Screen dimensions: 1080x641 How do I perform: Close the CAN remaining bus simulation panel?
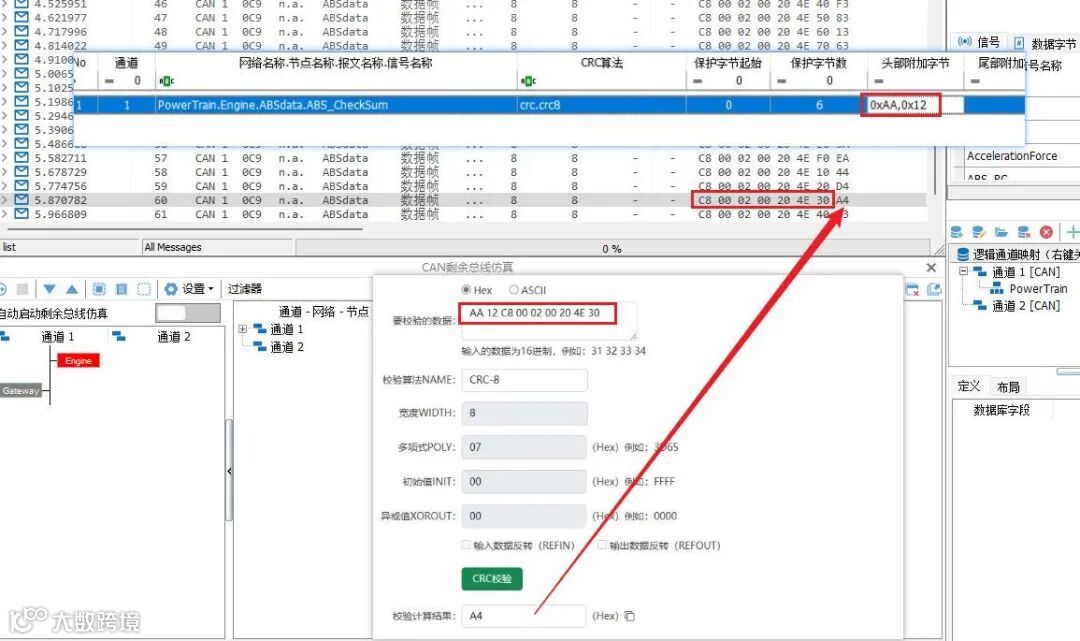tap(931, 267)
